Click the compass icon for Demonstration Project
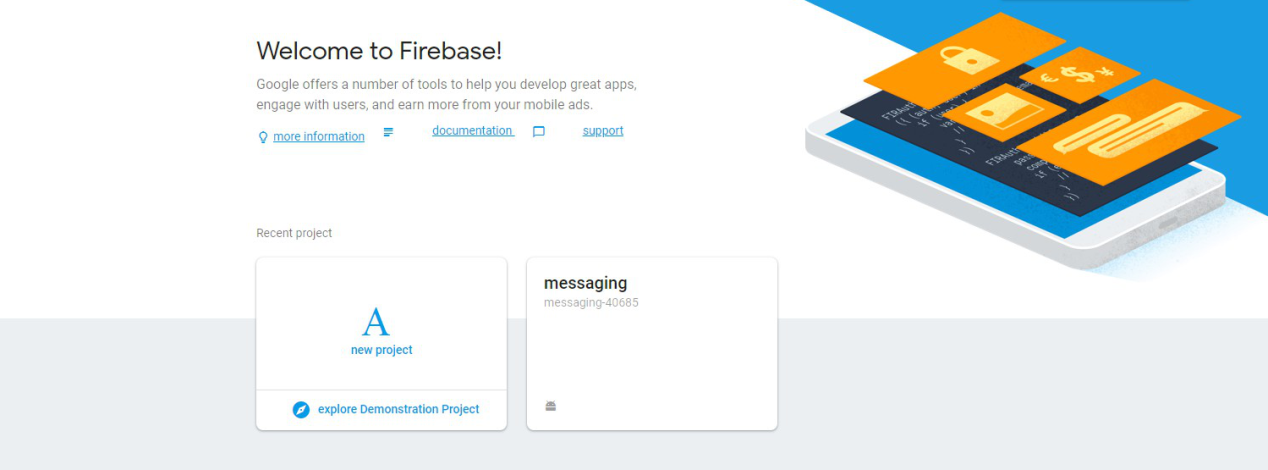 (301, 410)
